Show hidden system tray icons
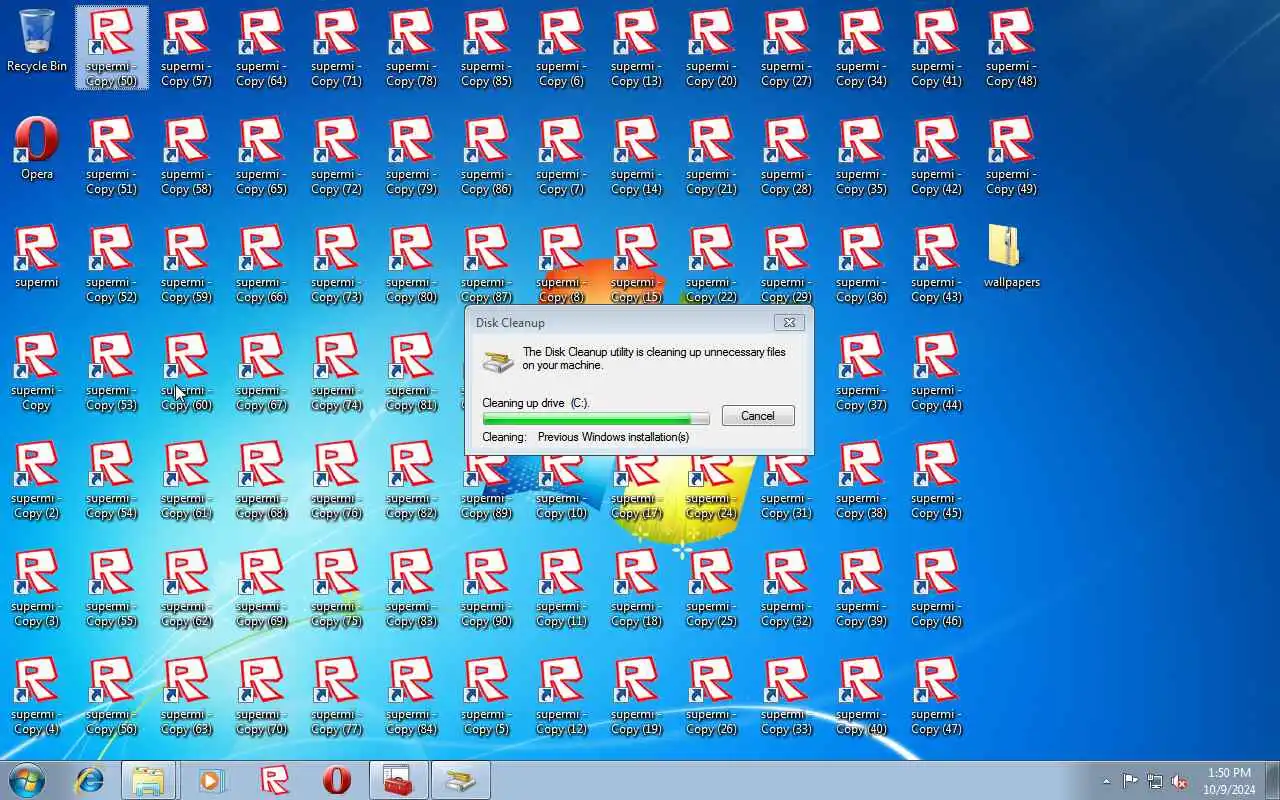Image resolution: width=1280 pixels, height=800 pixels. 1106,781
